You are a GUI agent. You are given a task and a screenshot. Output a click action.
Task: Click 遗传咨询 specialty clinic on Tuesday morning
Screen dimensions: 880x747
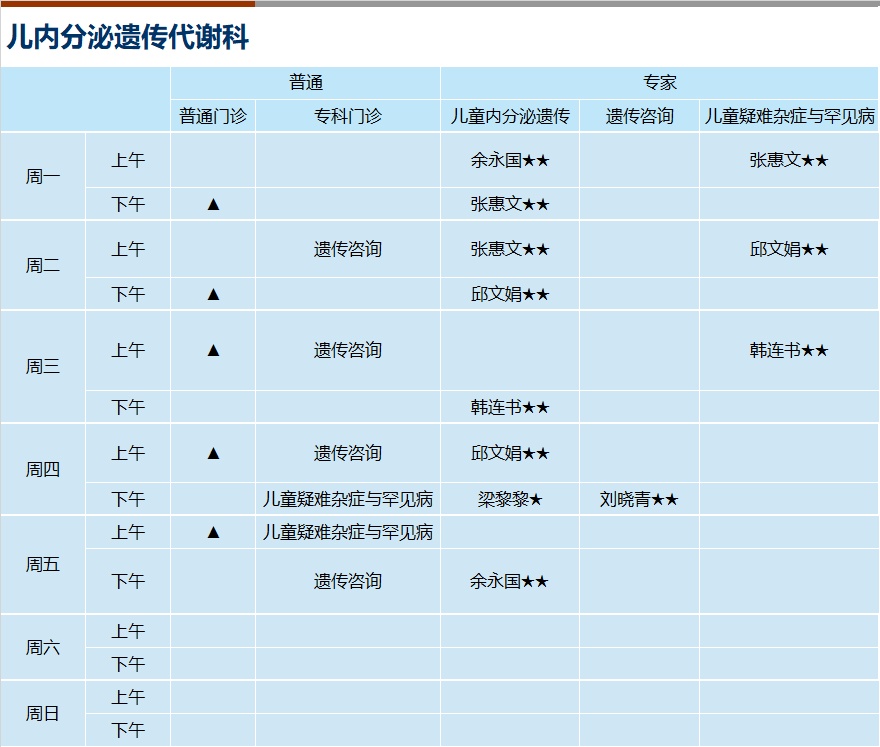click(x=347, y=249)
